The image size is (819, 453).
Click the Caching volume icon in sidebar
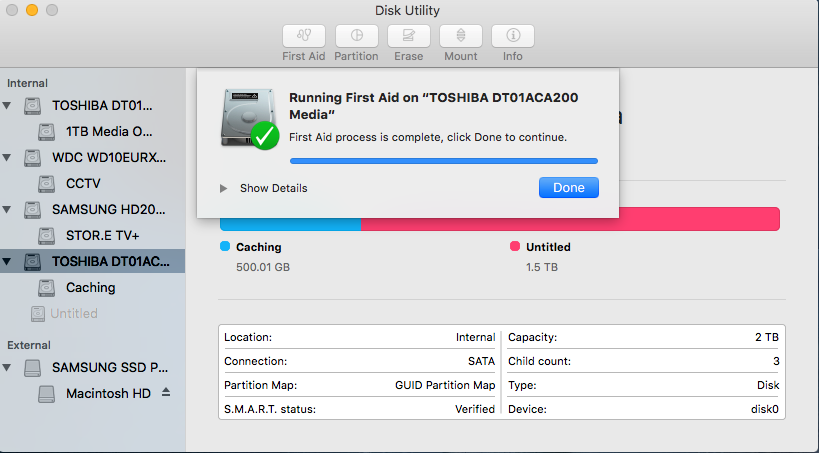(46, 287)
